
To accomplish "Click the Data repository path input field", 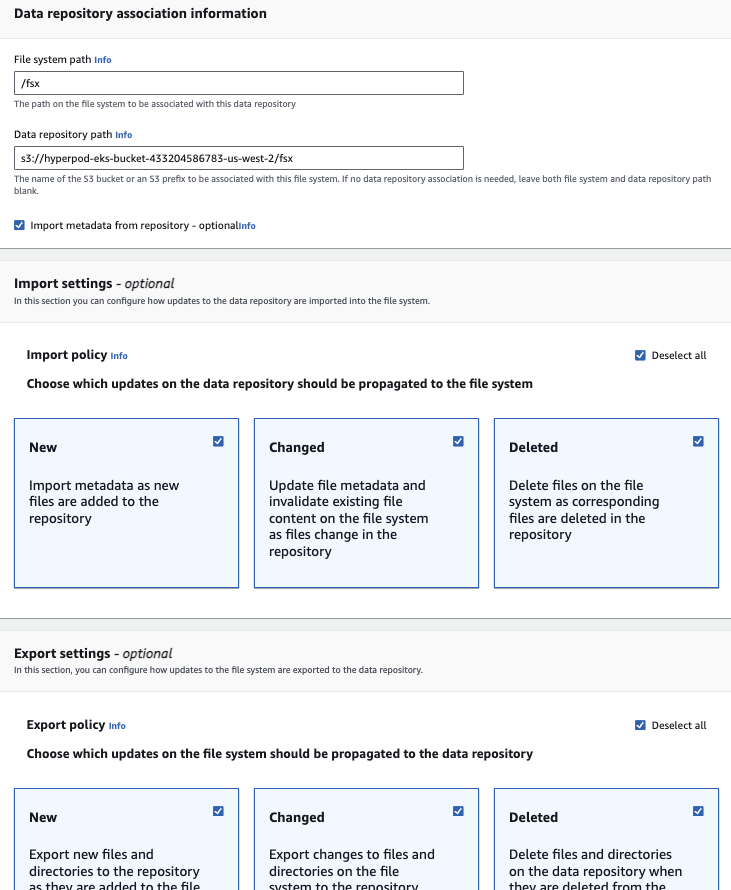I will pos(239,158).
